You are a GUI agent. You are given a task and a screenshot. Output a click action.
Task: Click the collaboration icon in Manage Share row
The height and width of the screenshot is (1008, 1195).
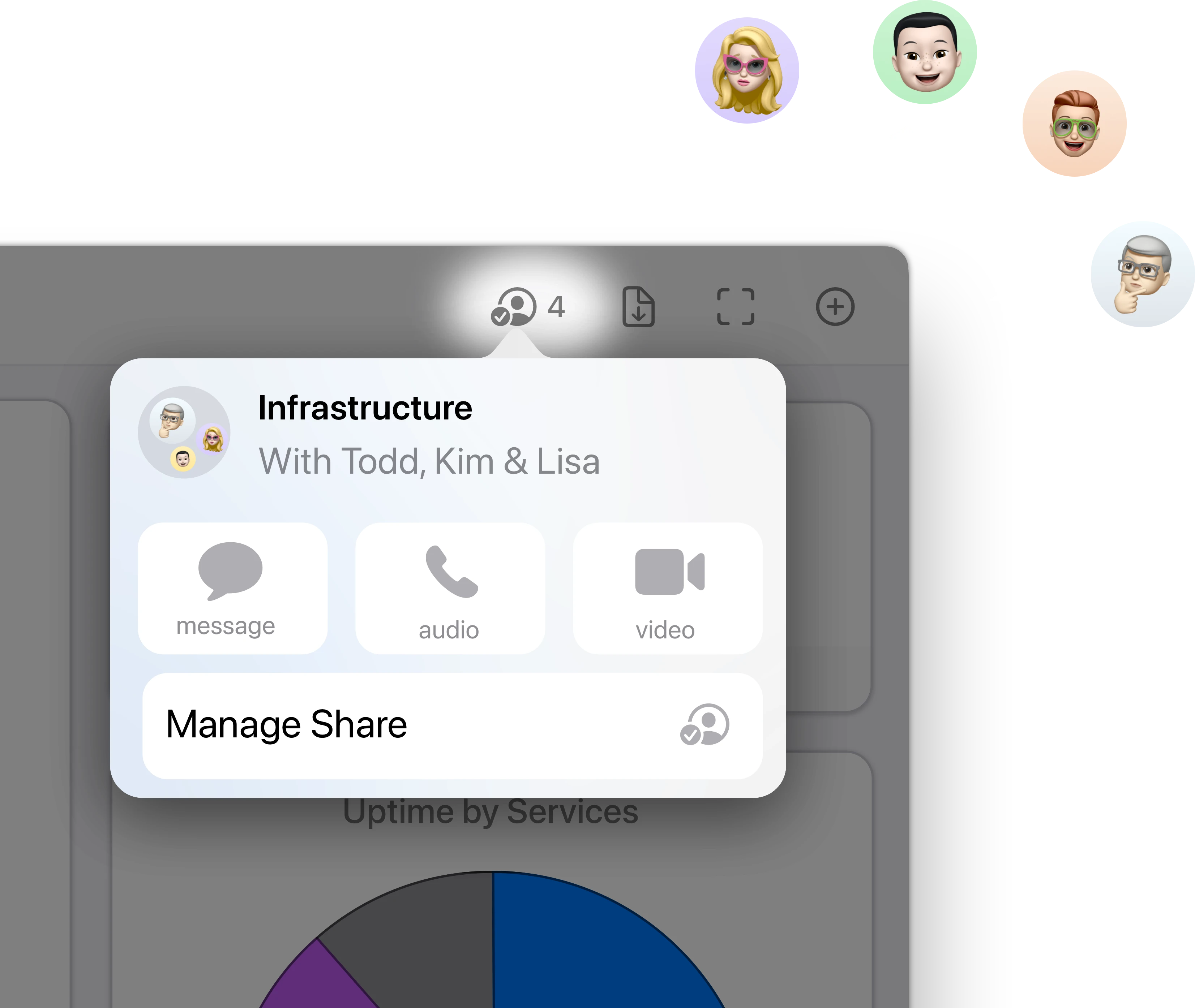704,725
